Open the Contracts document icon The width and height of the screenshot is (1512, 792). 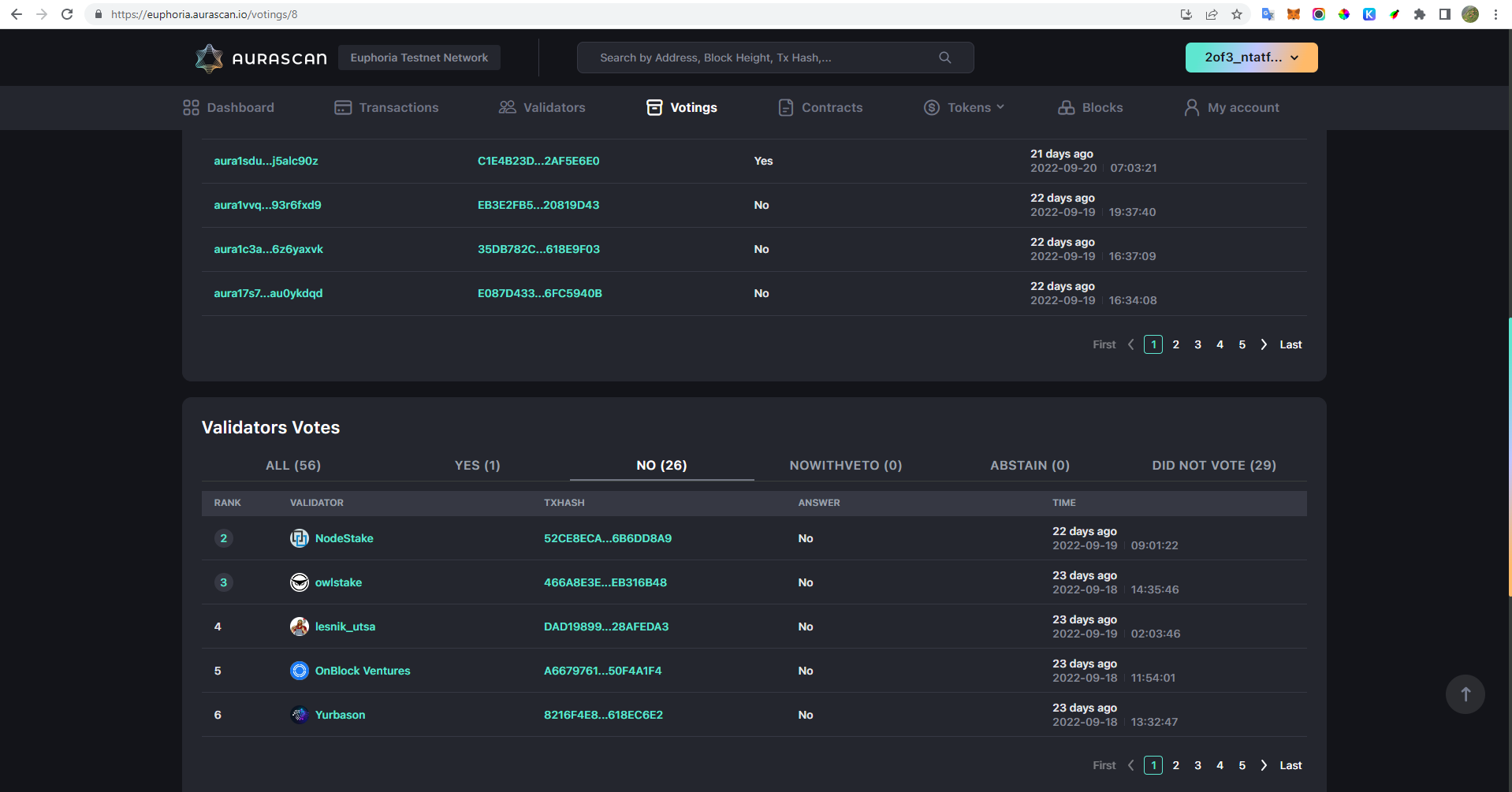click(784, 106)
